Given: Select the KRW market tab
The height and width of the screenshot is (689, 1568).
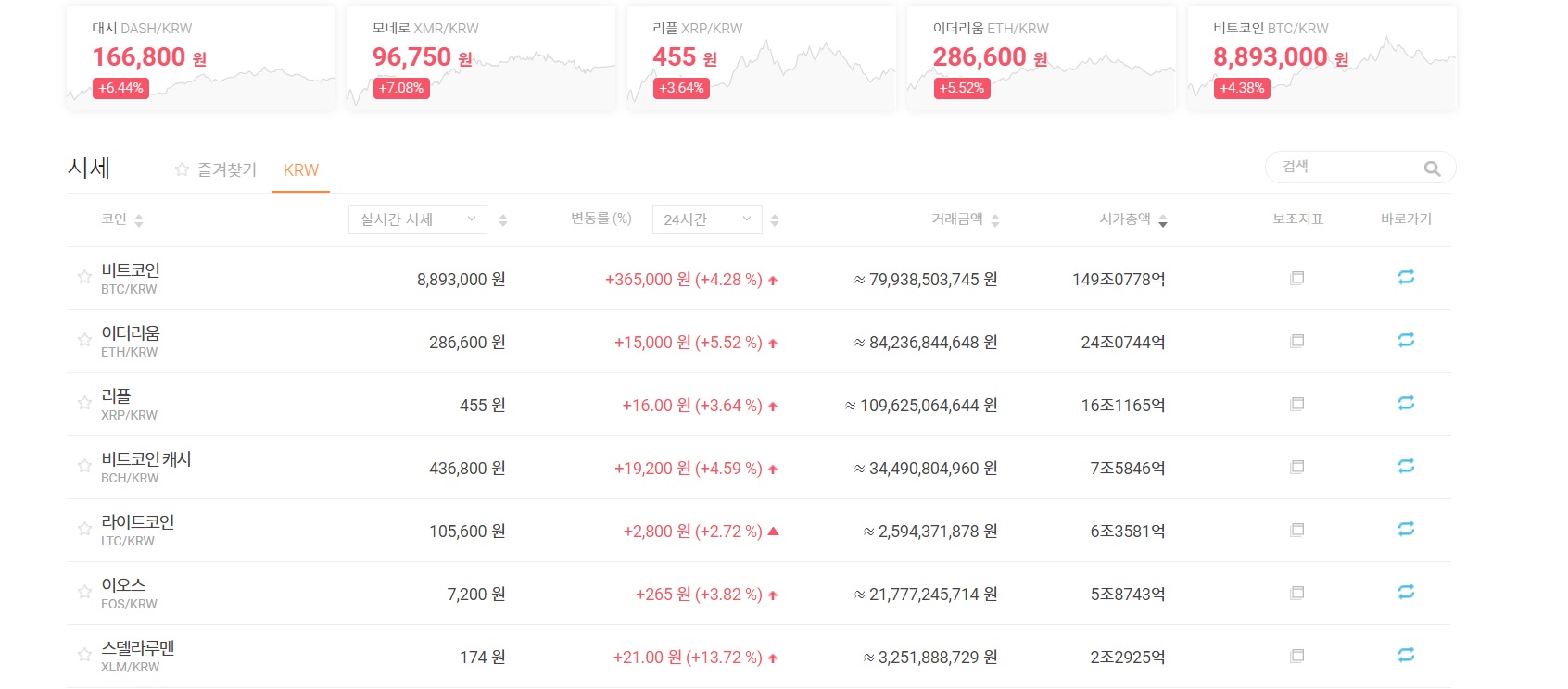Looking at the screenshot, I should coord(300,170).
